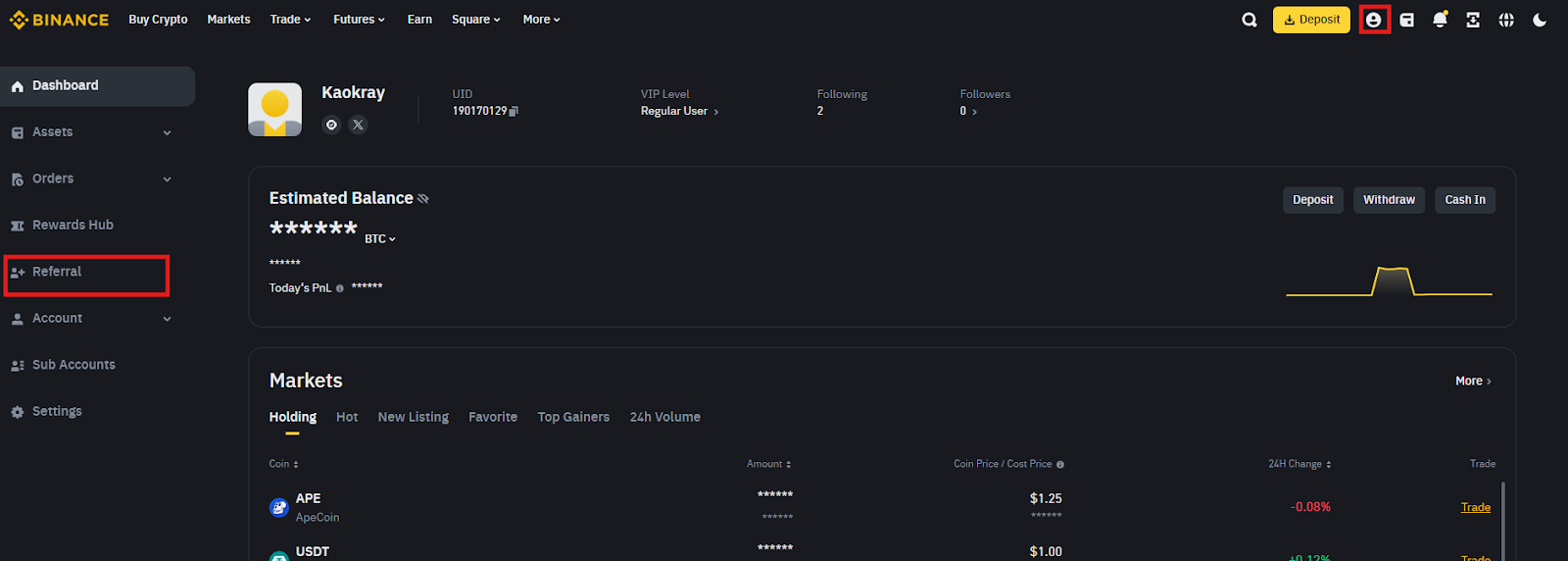Image resolution: width=1568 pixels, height=561 pixels.
Task: Click the username Kaokray
Action: pos(353,93)
